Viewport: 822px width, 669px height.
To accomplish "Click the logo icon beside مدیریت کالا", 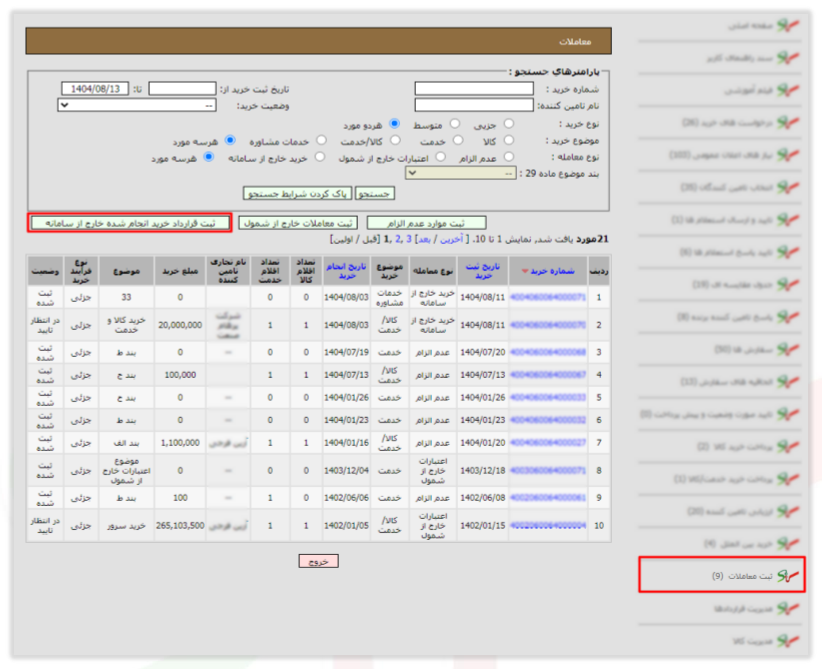I will 788,641.
